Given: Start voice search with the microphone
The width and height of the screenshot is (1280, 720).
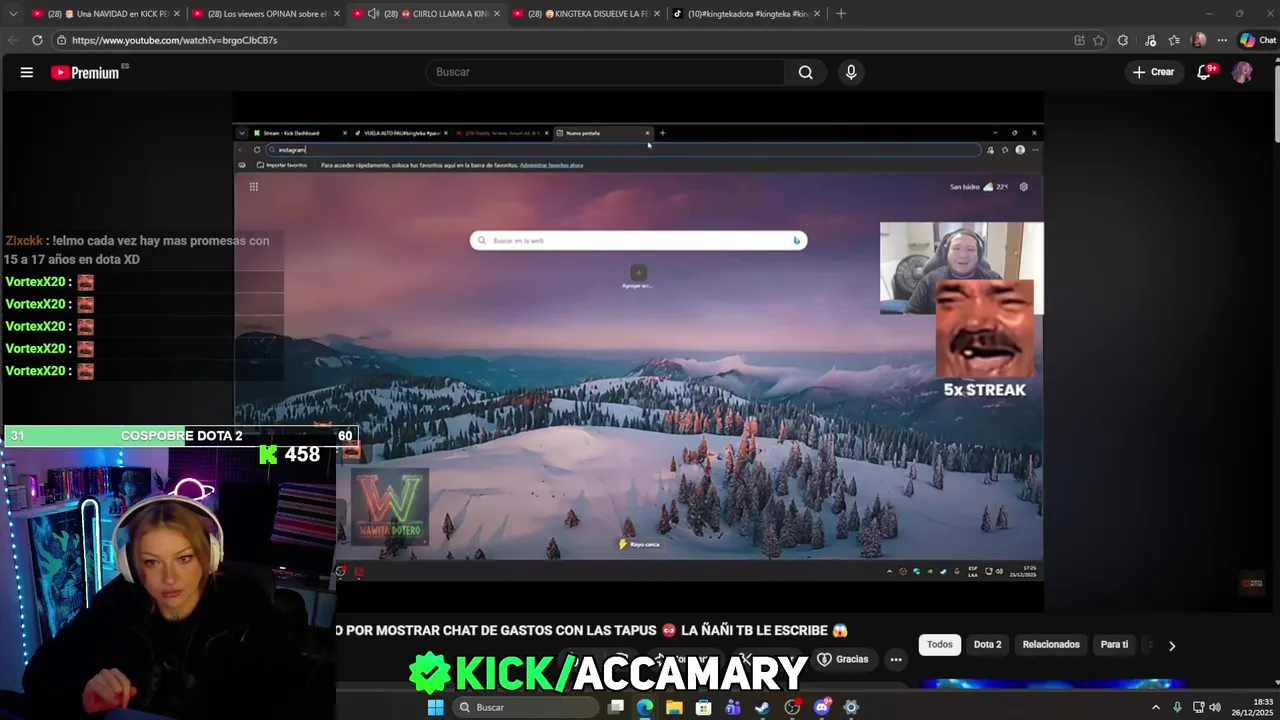Looking at the screenshot, I should [x=851, y=72].
